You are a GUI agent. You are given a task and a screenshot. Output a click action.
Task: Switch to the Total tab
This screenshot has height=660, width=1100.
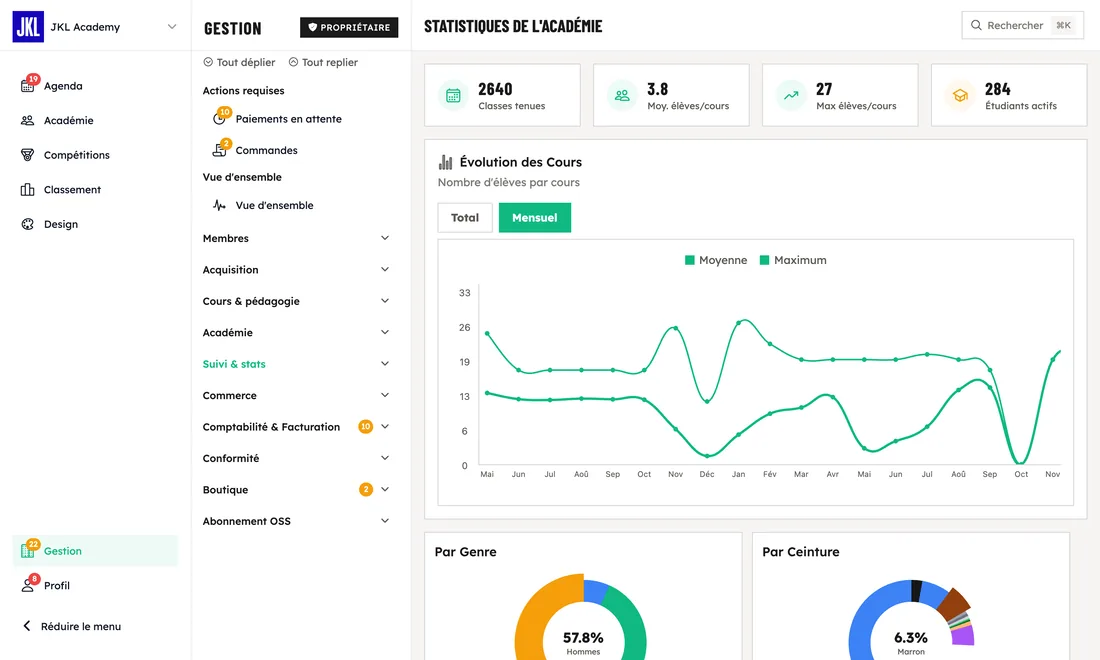pyautogui.click(x=464, y=217)
